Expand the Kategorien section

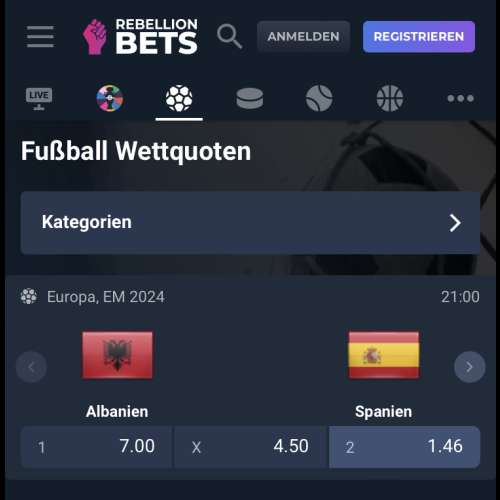250,223
